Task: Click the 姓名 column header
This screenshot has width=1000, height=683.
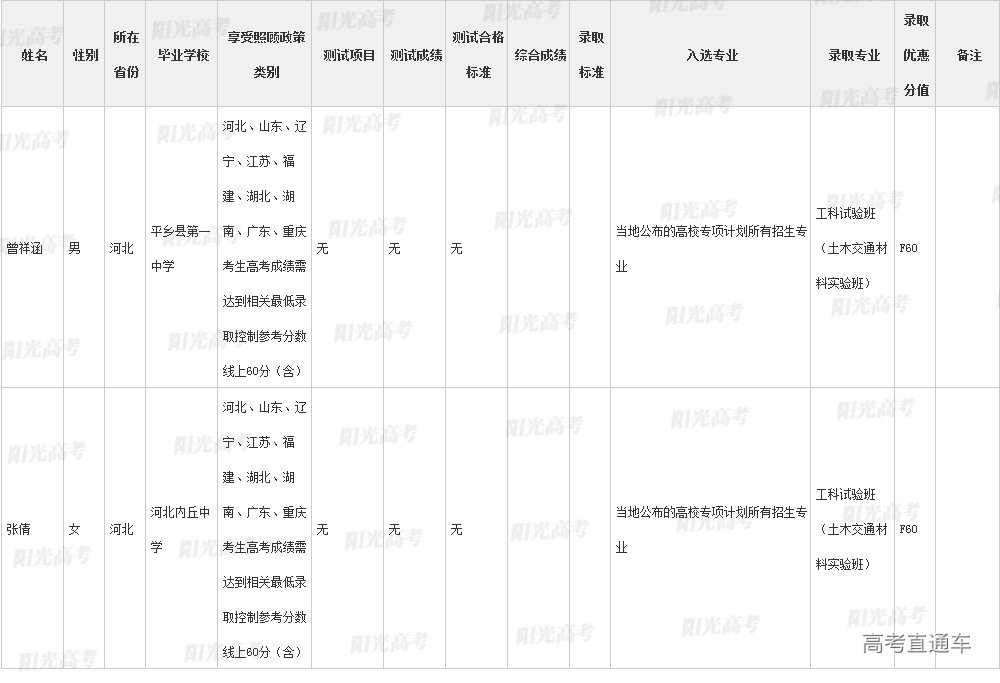Action: click(34, 56)
